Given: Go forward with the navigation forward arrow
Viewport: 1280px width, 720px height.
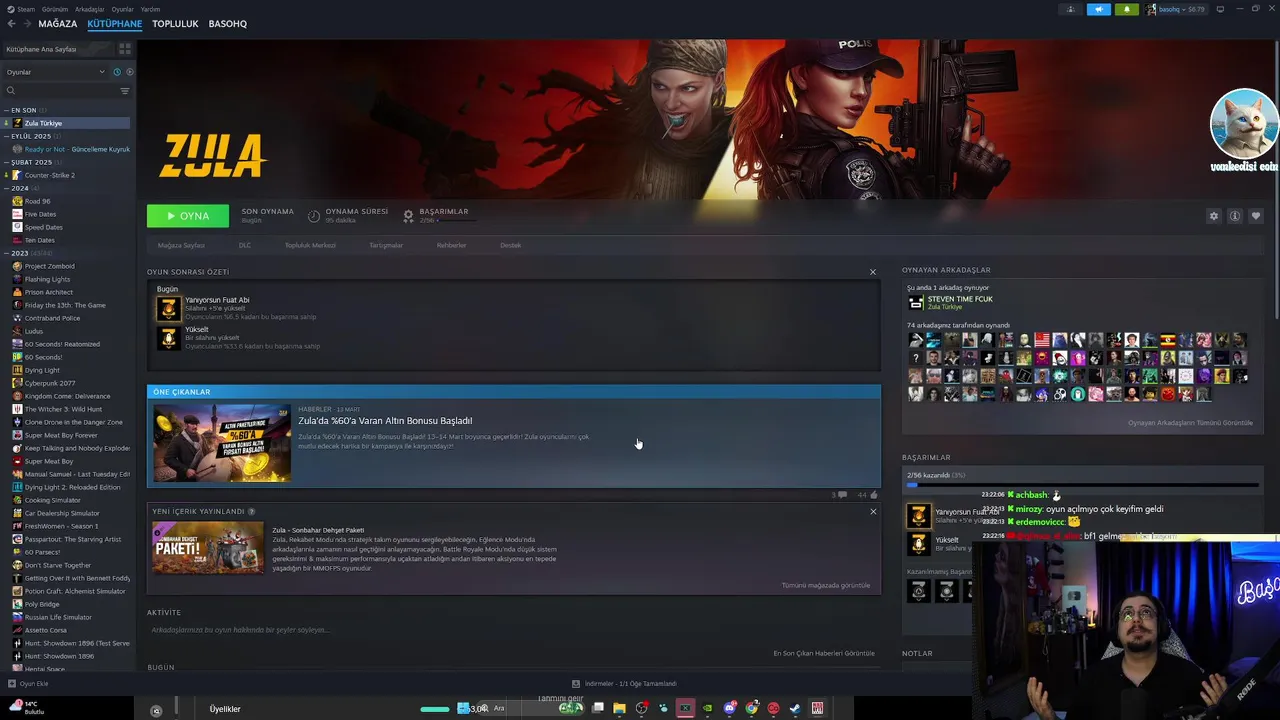Looking at the screenshot, I should pyautogui.click(x=25, y=23).
